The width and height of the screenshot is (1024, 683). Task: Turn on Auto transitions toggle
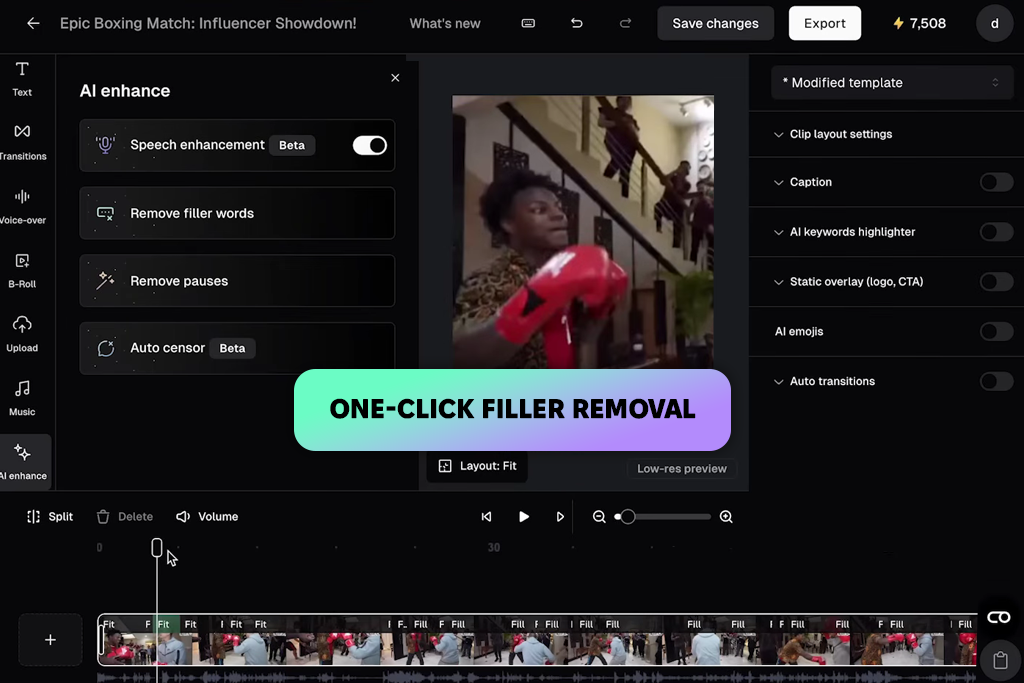pyautogui.click(x=997, y=381)
